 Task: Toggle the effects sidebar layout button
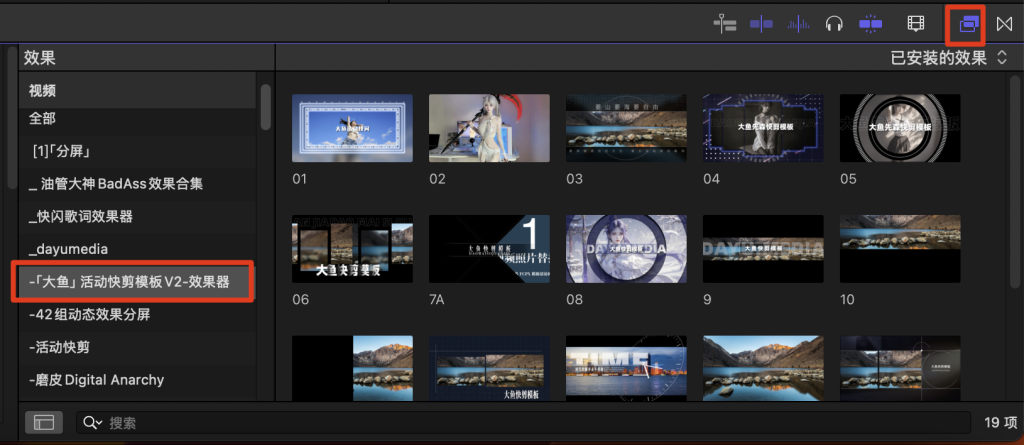point(43,423)
